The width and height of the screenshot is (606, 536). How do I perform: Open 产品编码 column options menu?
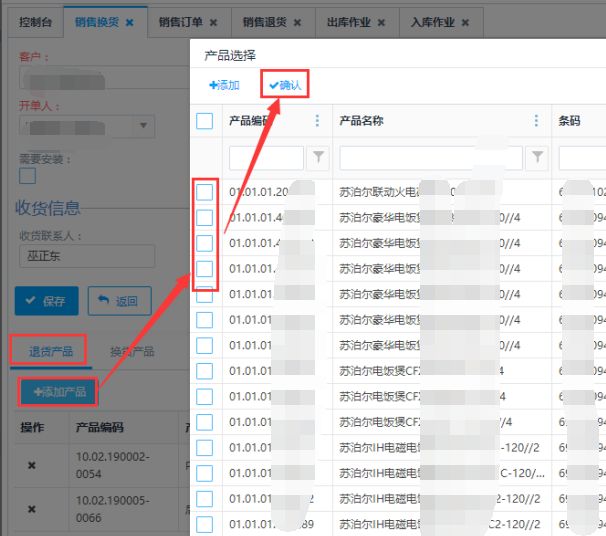click(318, 121)
